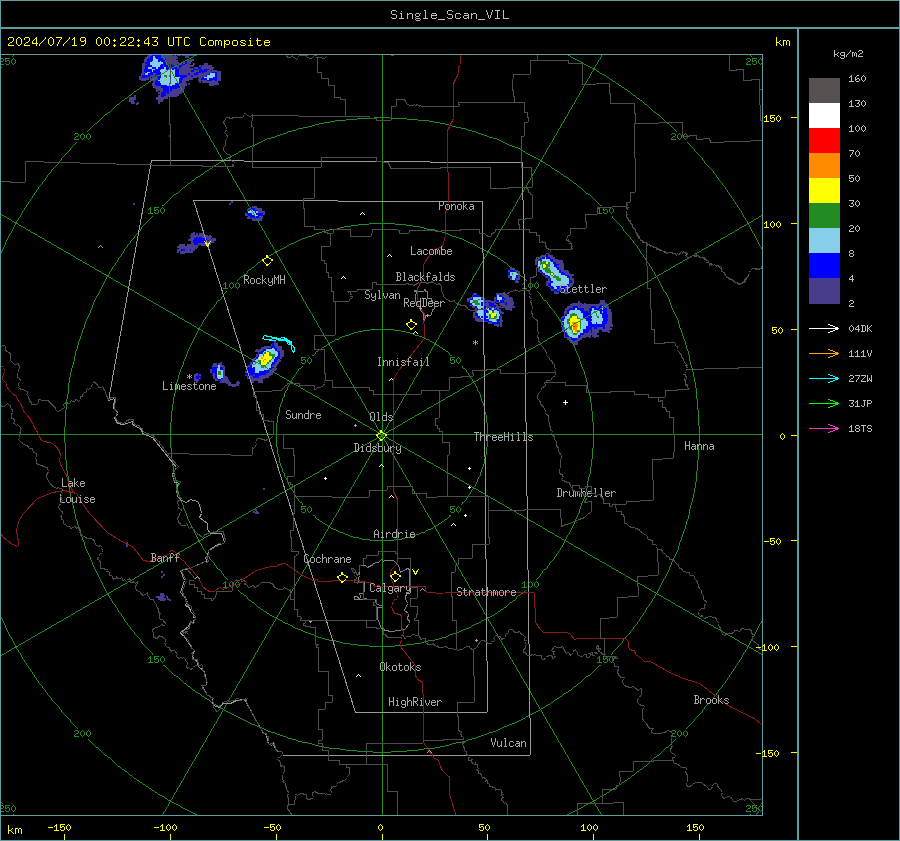Click the gray 130-160 kg/m2 color swatch
The height and width of the screenshot is (841, 900).
[x=824, y=91]
